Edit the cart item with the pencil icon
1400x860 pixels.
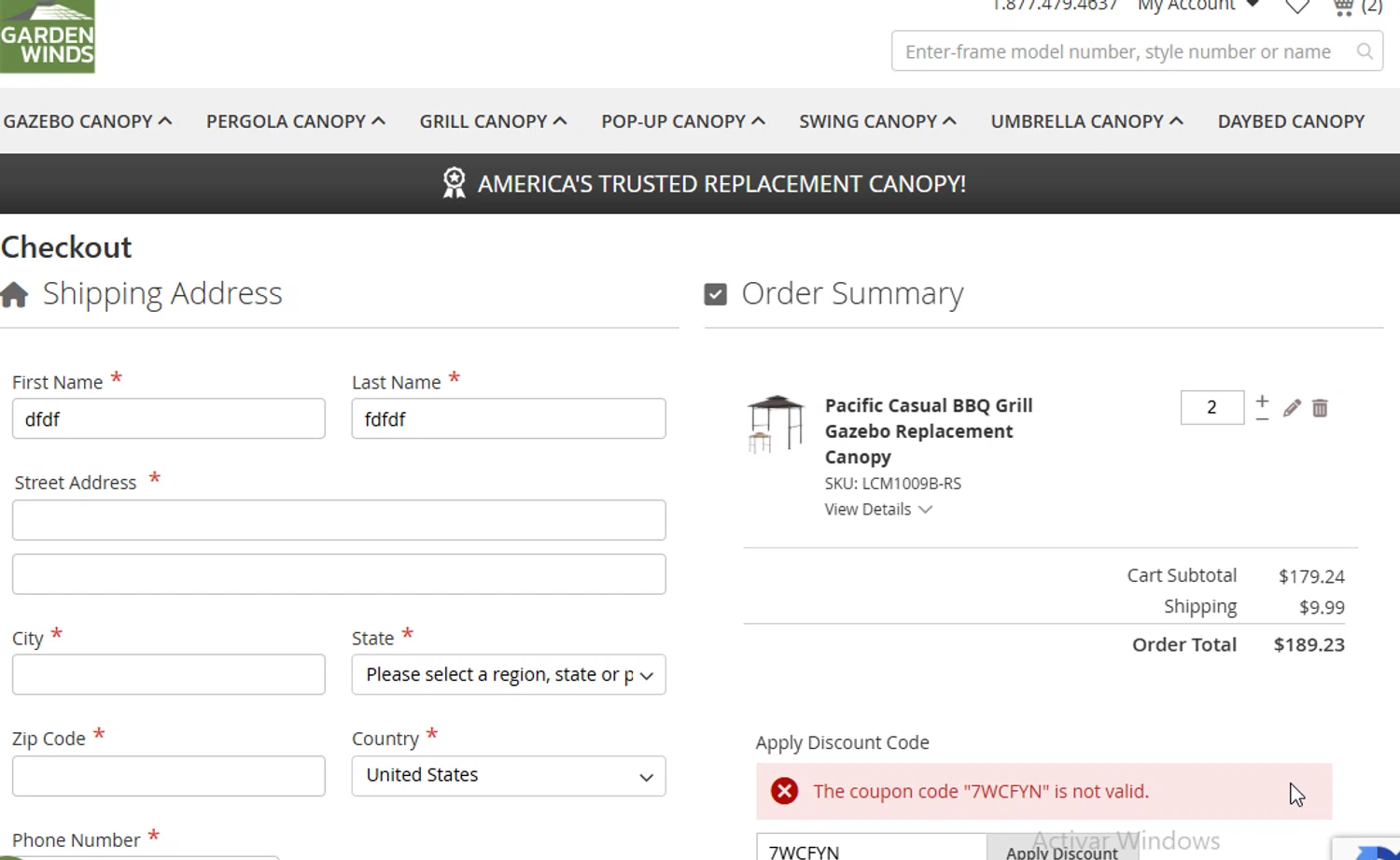click(1292, 408)
